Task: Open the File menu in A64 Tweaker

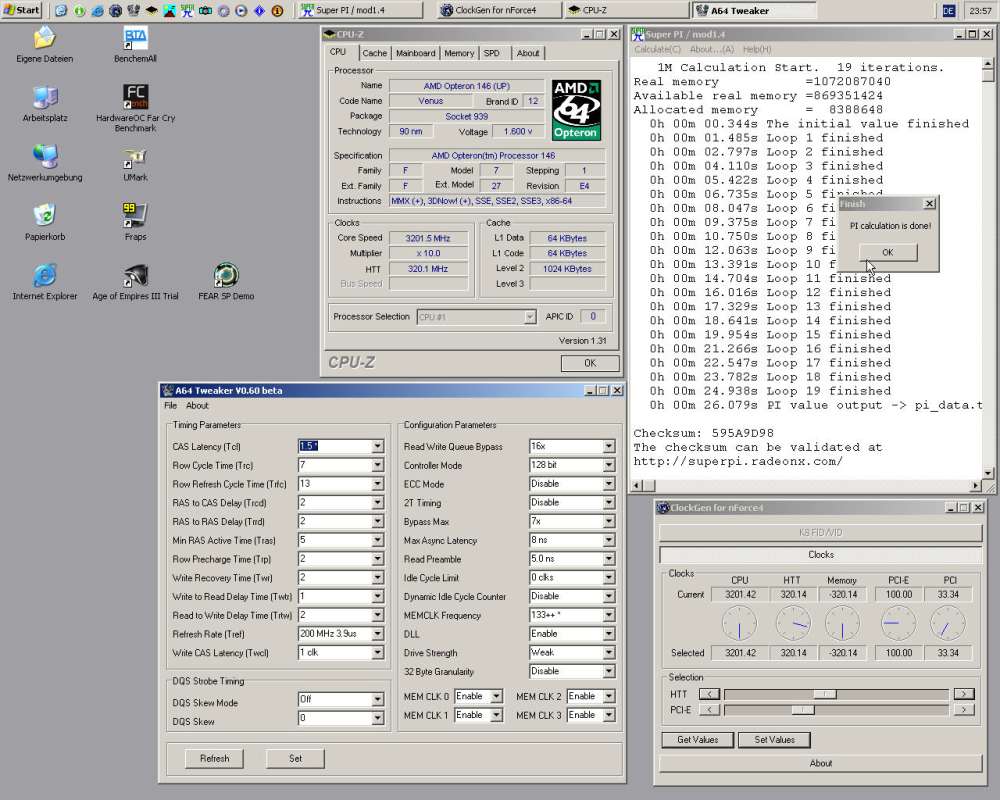Action: point(170,406)
